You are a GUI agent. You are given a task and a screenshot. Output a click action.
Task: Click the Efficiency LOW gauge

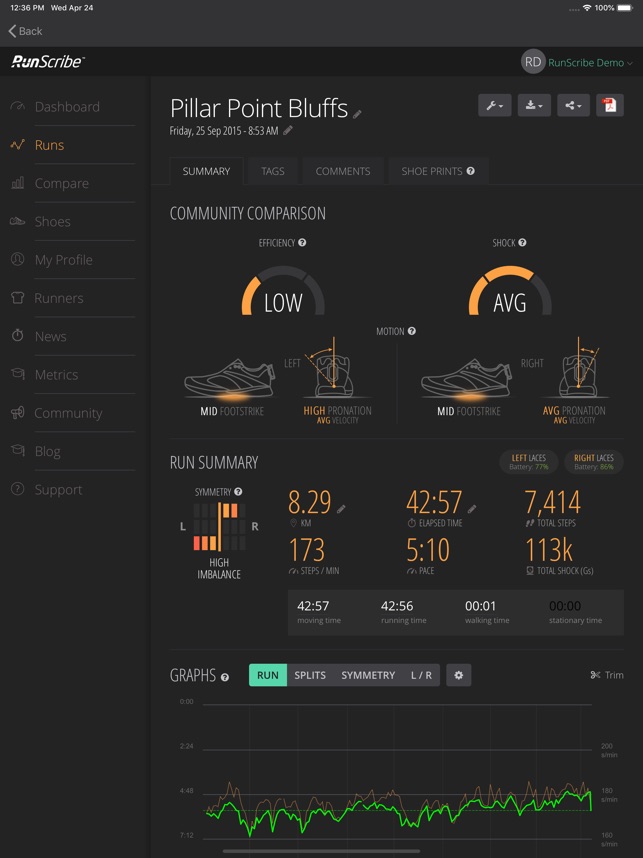(283, 292)
